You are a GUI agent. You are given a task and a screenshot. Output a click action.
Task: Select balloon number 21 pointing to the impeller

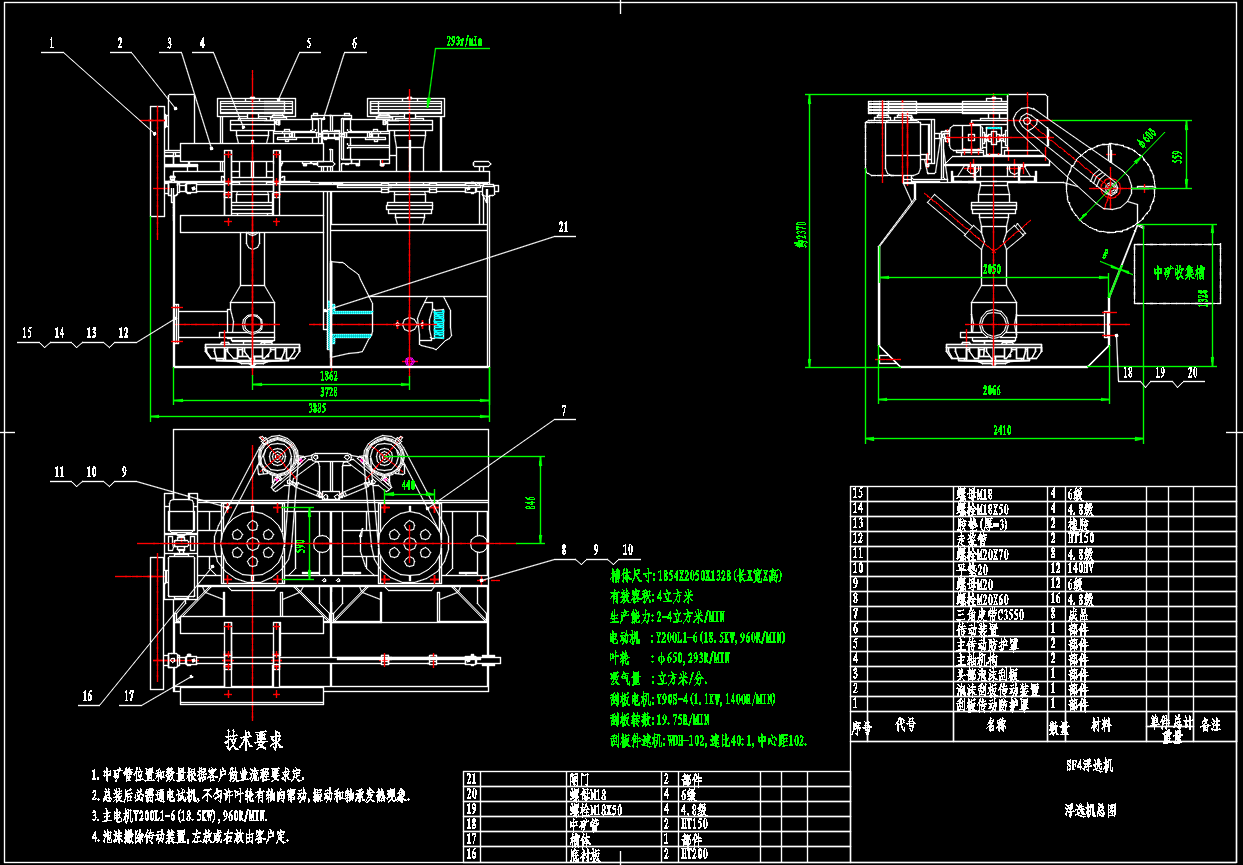point(563,228)
